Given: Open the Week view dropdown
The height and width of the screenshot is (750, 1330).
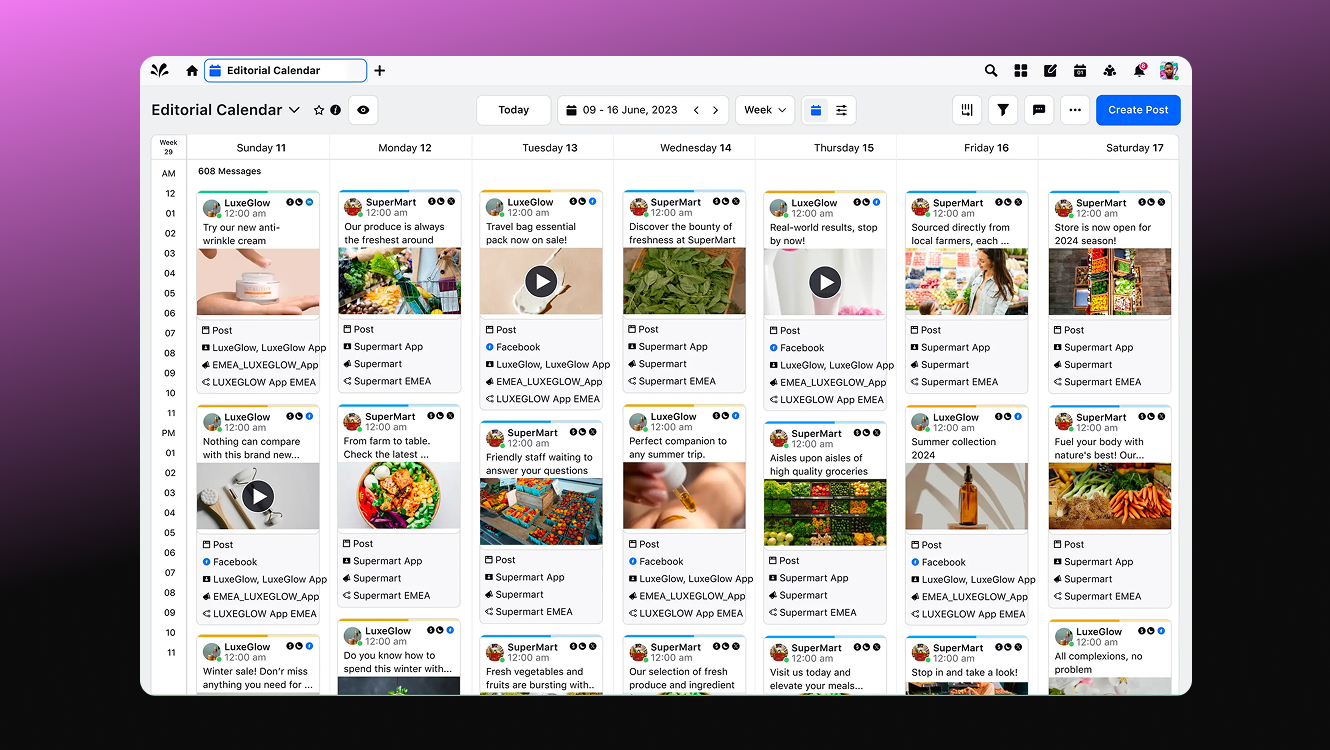Looking at the screenshot, I should pos(765,110).
